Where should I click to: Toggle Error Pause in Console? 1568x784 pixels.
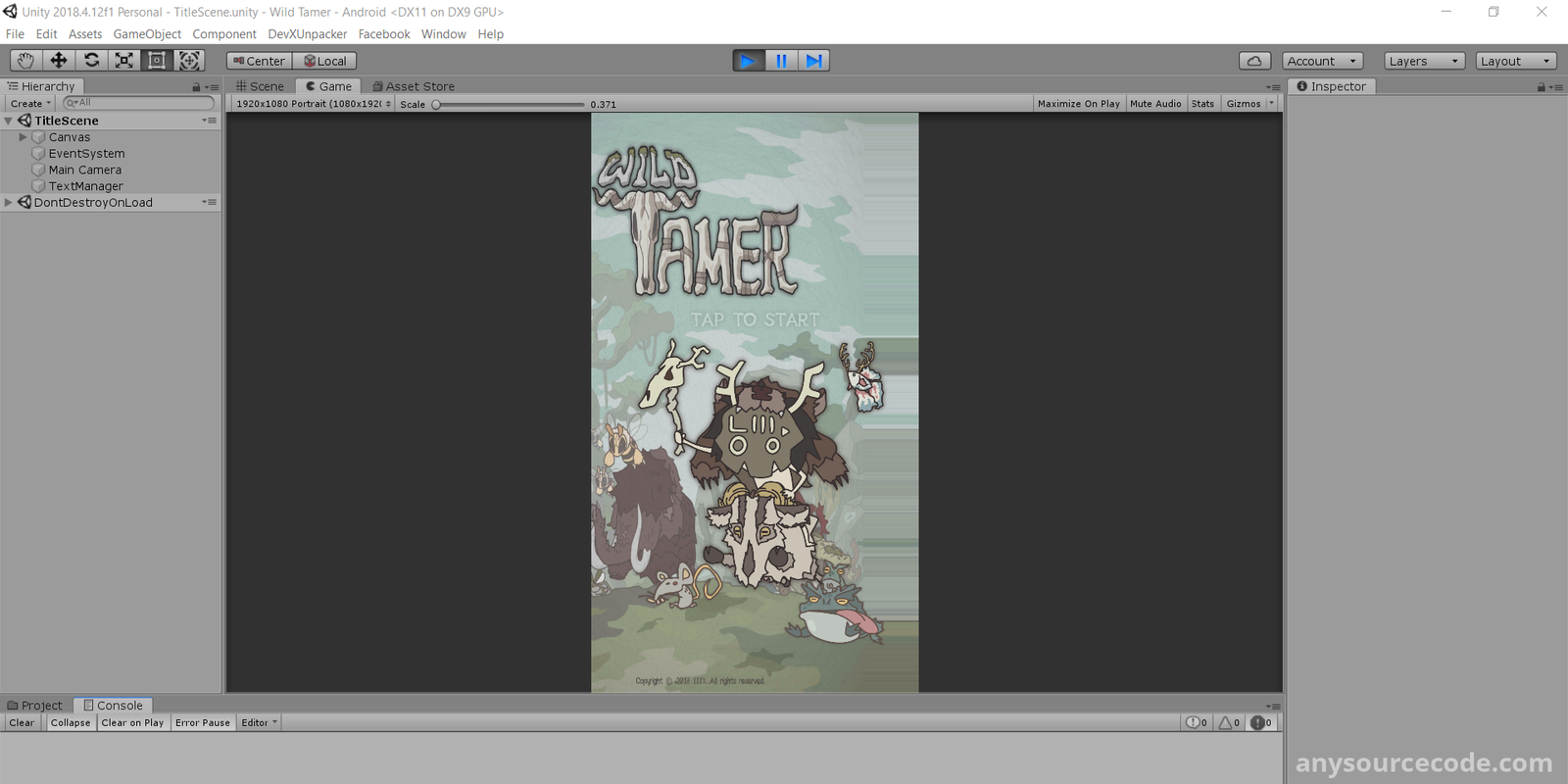(x=203, y=723)
